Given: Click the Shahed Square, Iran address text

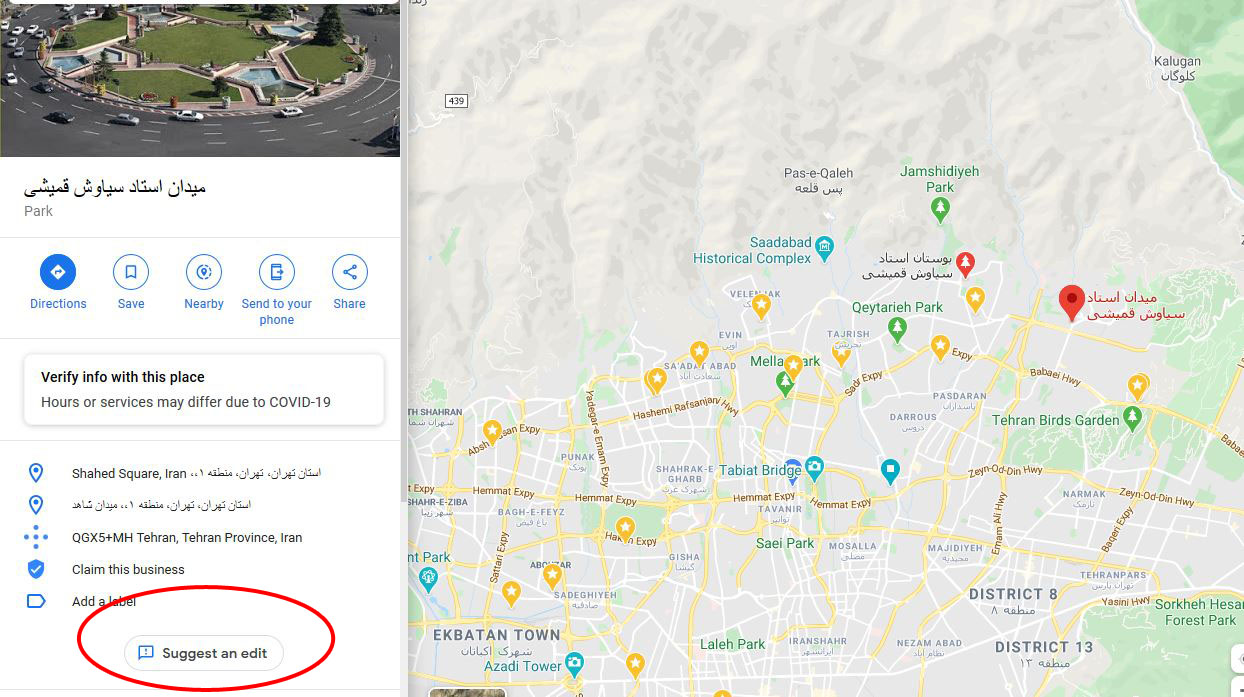Looking at the screenshot, I should coord(196,473).
